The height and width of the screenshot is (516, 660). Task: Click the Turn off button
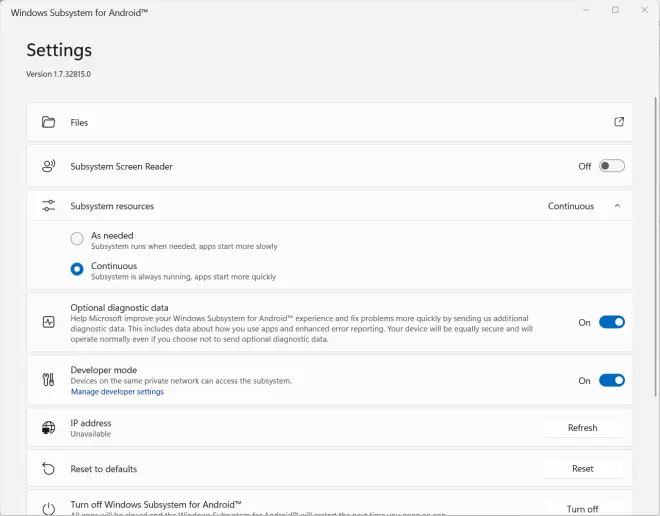pyautogui.click(x=583, y=509)
